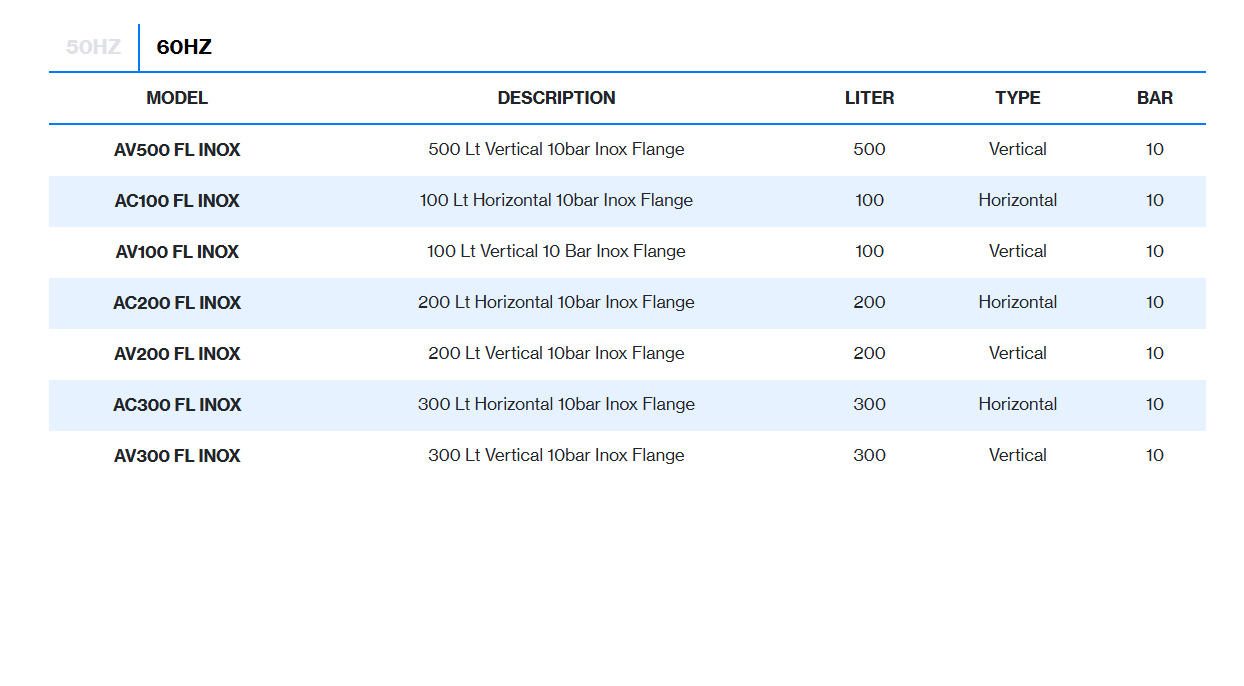Image resolution: width=1244 pixels, height=686 pixels.
Task: Open the AC100 FL INOX model
Action: pos(177,201)
